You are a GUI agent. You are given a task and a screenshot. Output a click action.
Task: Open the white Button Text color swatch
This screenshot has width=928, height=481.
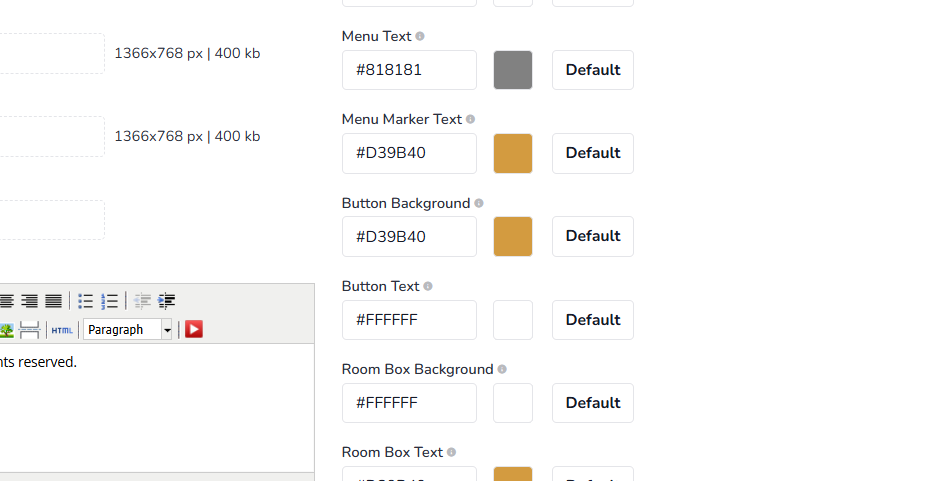point(513,320)
